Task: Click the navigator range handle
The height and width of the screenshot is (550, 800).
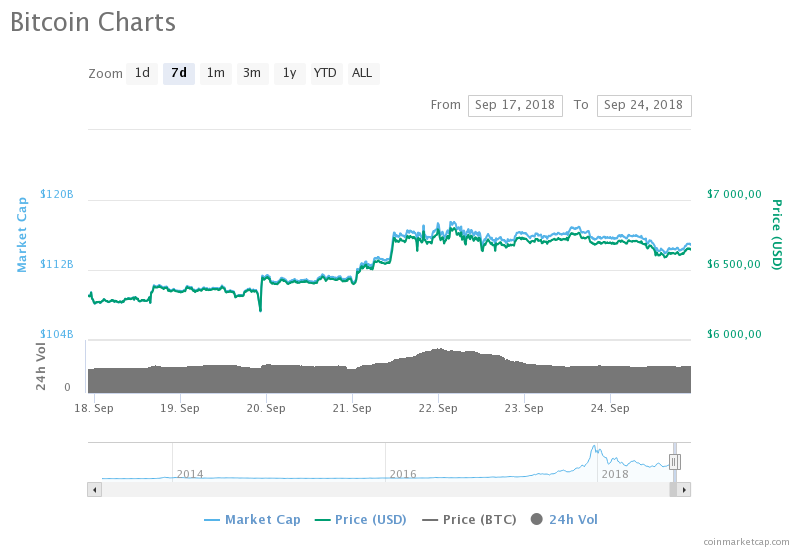Action: tap(675, 461)
